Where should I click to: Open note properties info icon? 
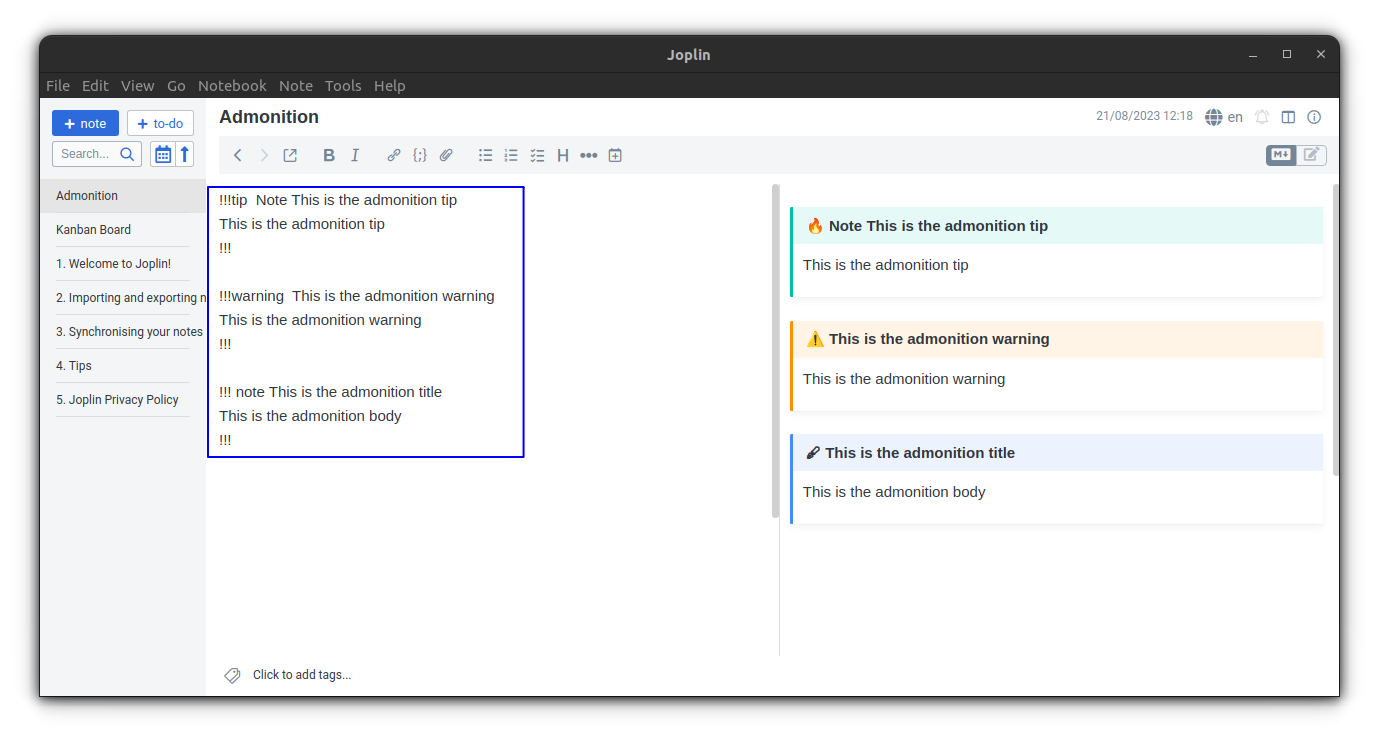(x=1314, y=117)
